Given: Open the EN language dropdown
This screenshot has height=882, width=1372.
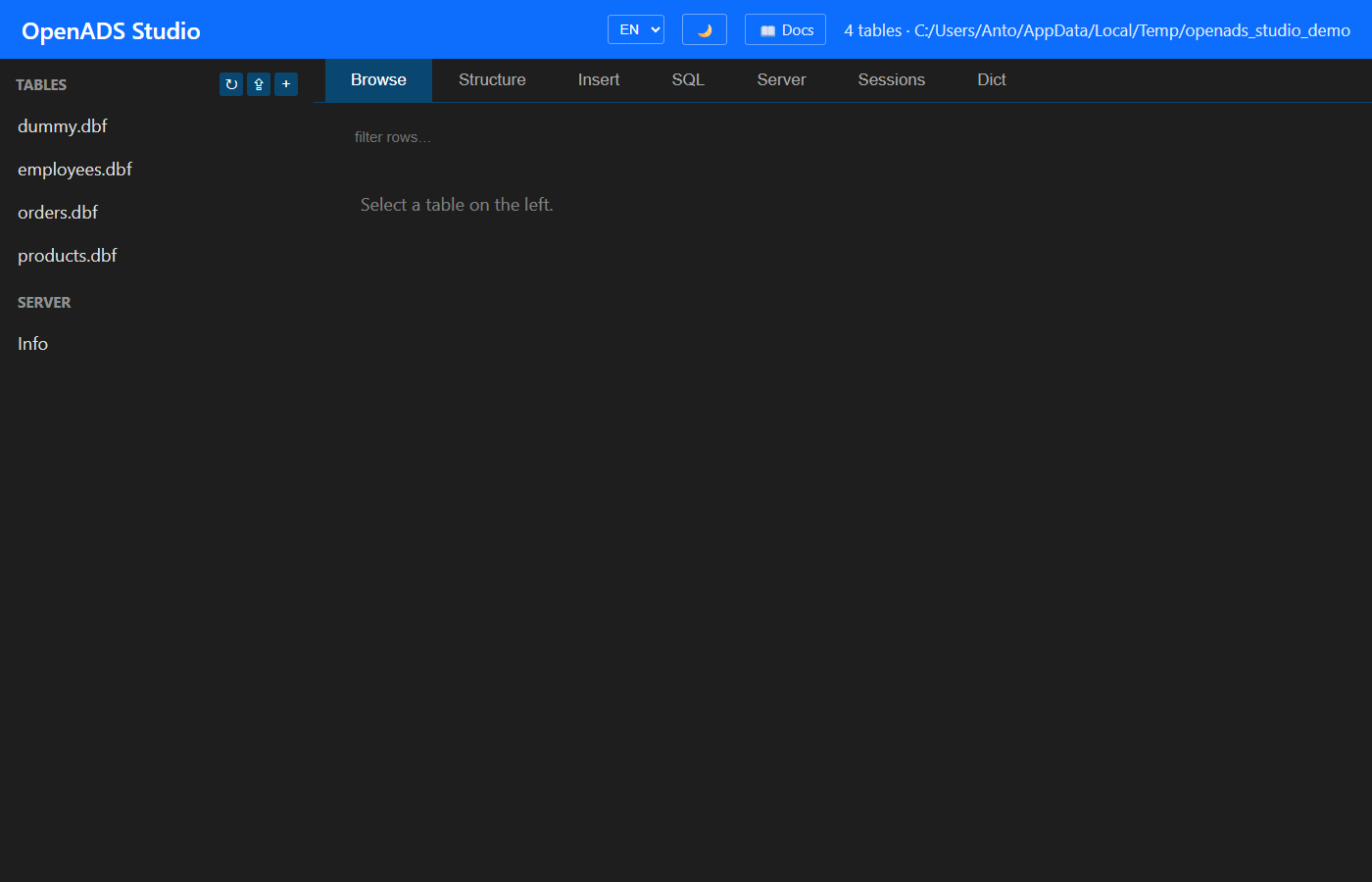Looking at the screenshot, I should click(x=636, y=29).
